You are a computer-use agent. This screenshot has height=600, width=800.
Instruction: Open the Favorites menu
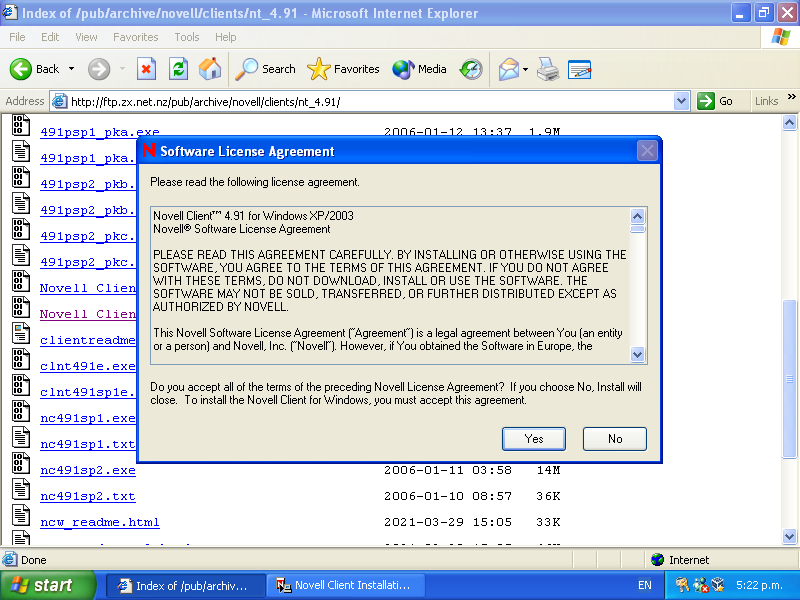pyautogui.click(x=136, y=37)
